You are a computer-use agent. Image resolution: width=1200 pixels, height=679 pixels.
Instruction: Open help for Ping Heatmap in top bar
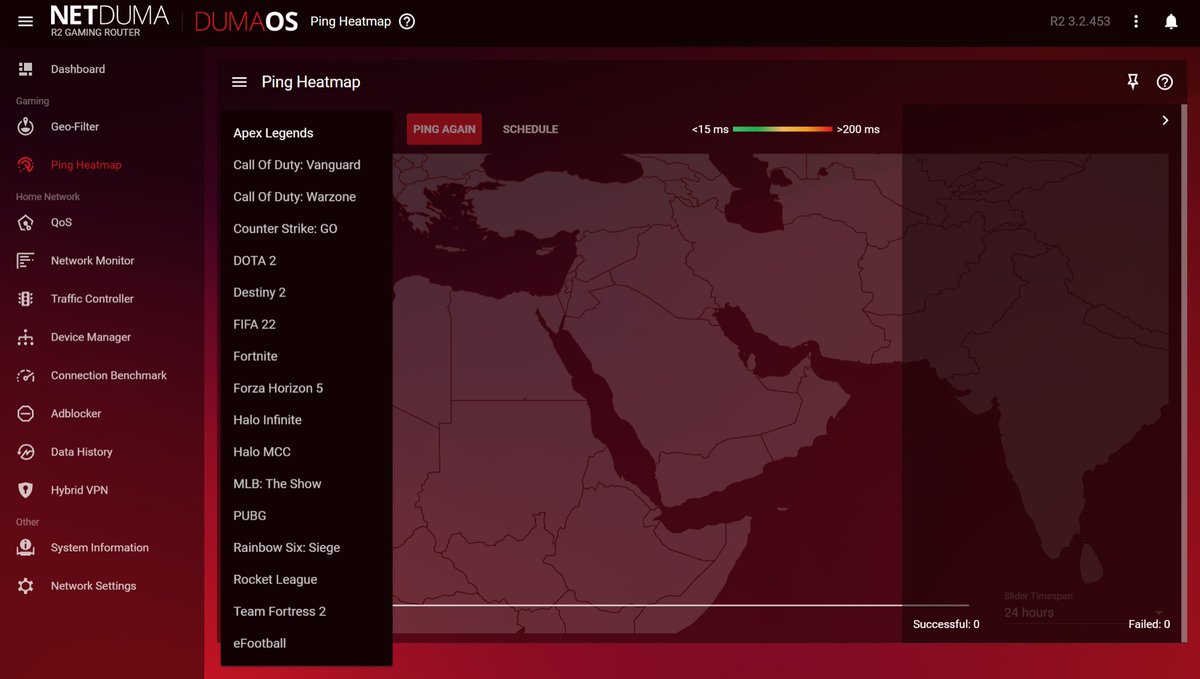coord(407,21)
